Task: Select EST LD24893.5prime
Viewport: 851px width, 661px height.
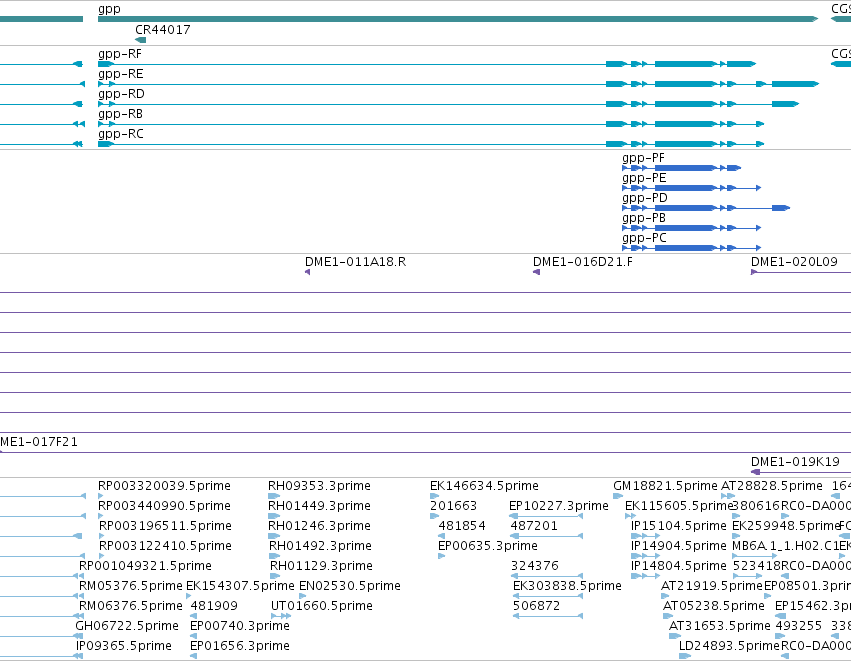Action: (729, 646)
